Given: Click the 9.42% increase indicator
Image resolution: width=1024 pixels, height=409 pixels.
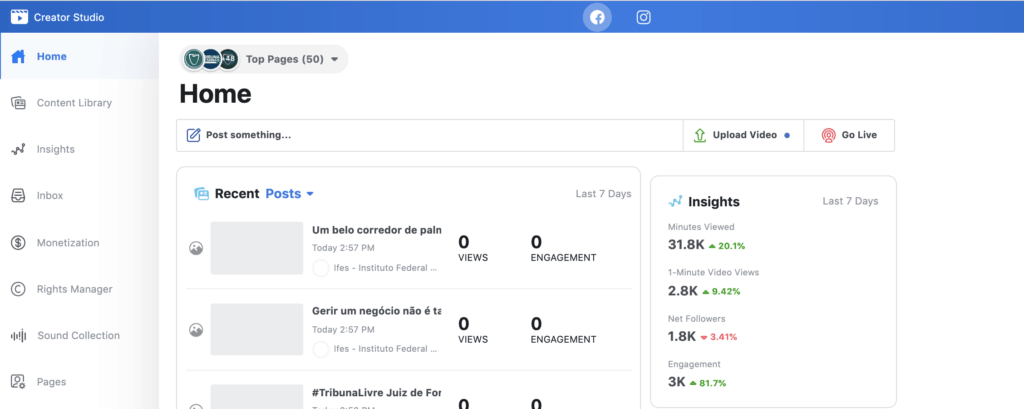Looking at the screenshot, I should 722,292.
